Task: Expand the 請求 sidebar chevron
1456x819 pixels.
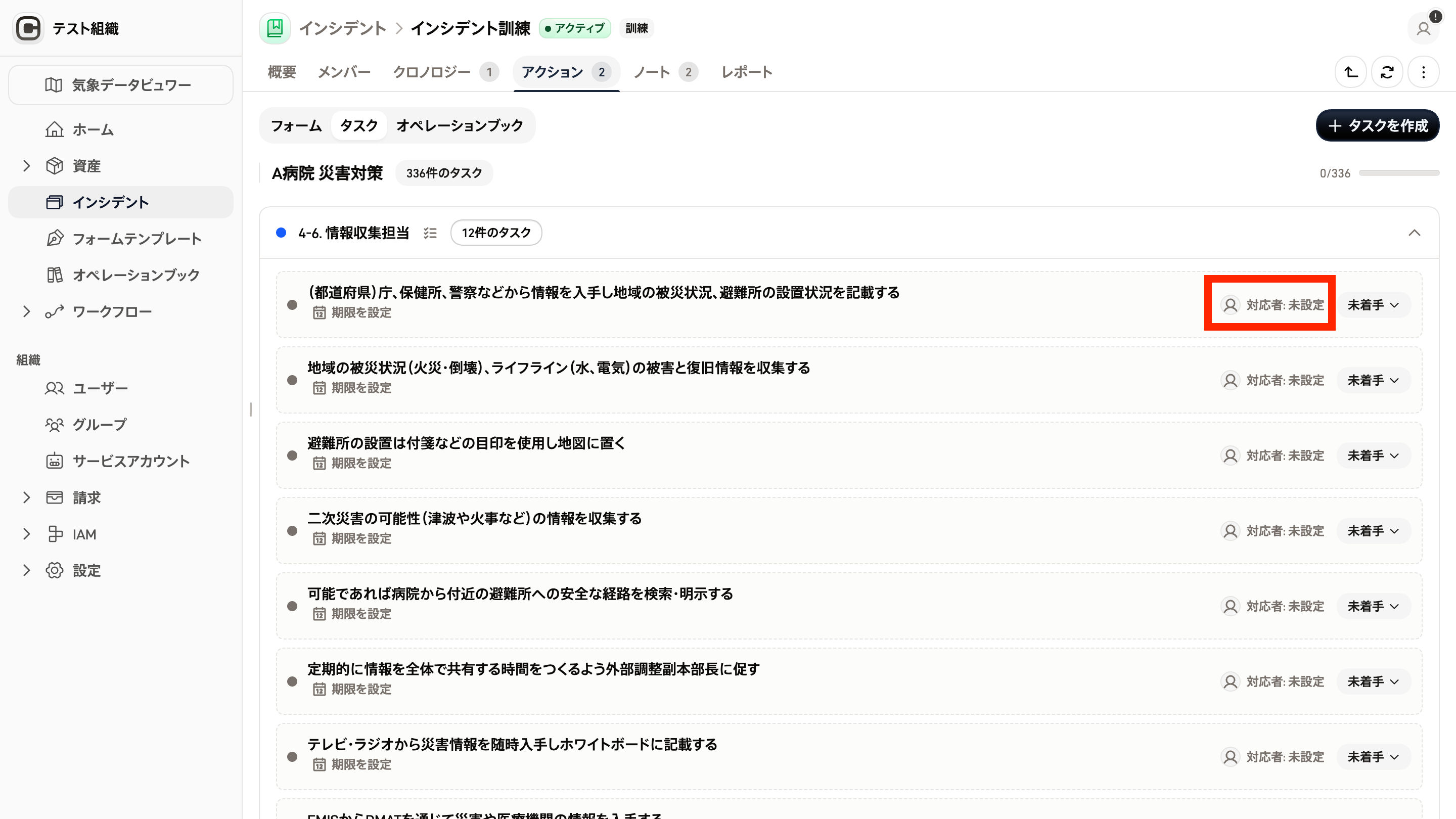Action: (26, 497)
